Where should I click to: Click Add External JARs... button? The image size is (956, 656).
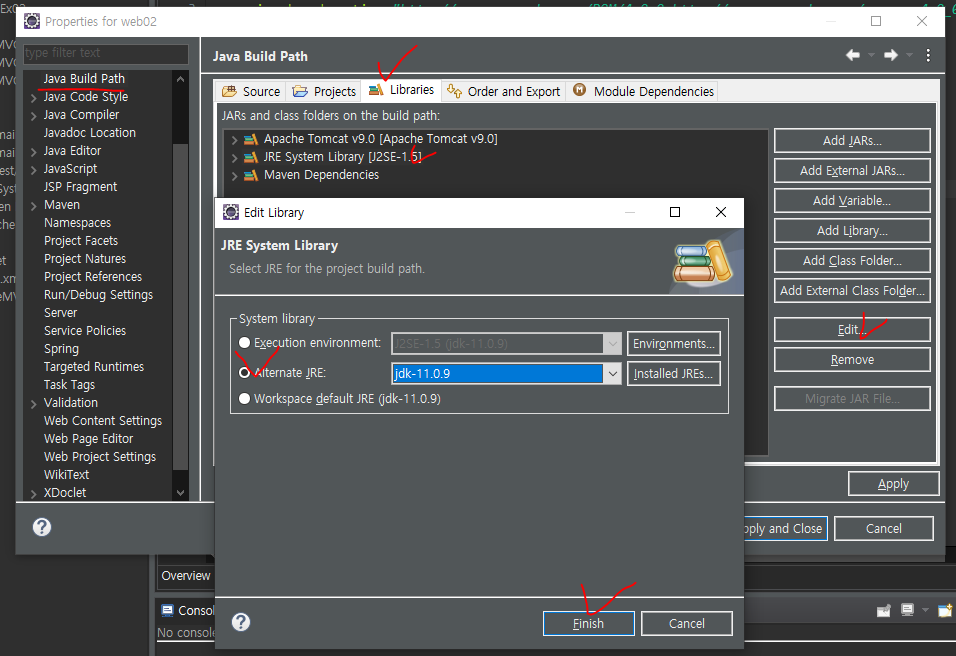click(x=852, y=171)
